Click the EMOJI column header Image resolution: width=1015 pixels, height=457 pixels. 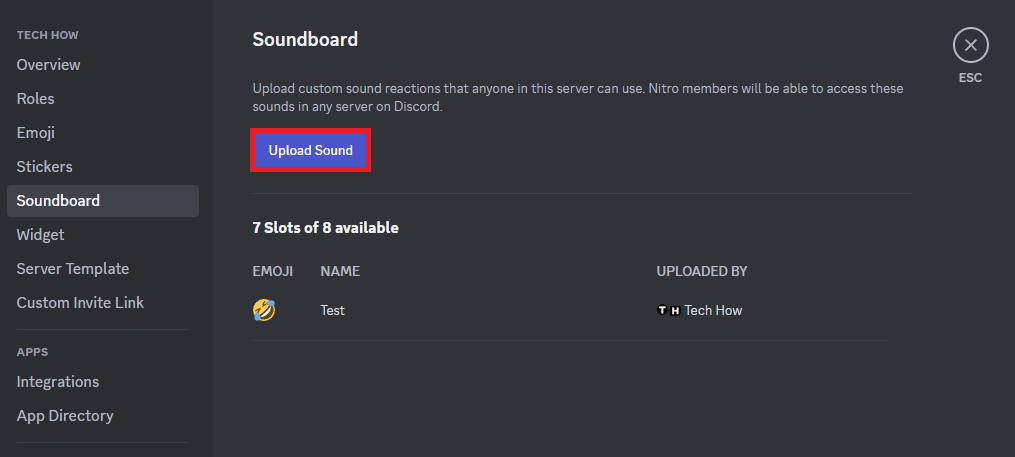click(x=274, y=271)
